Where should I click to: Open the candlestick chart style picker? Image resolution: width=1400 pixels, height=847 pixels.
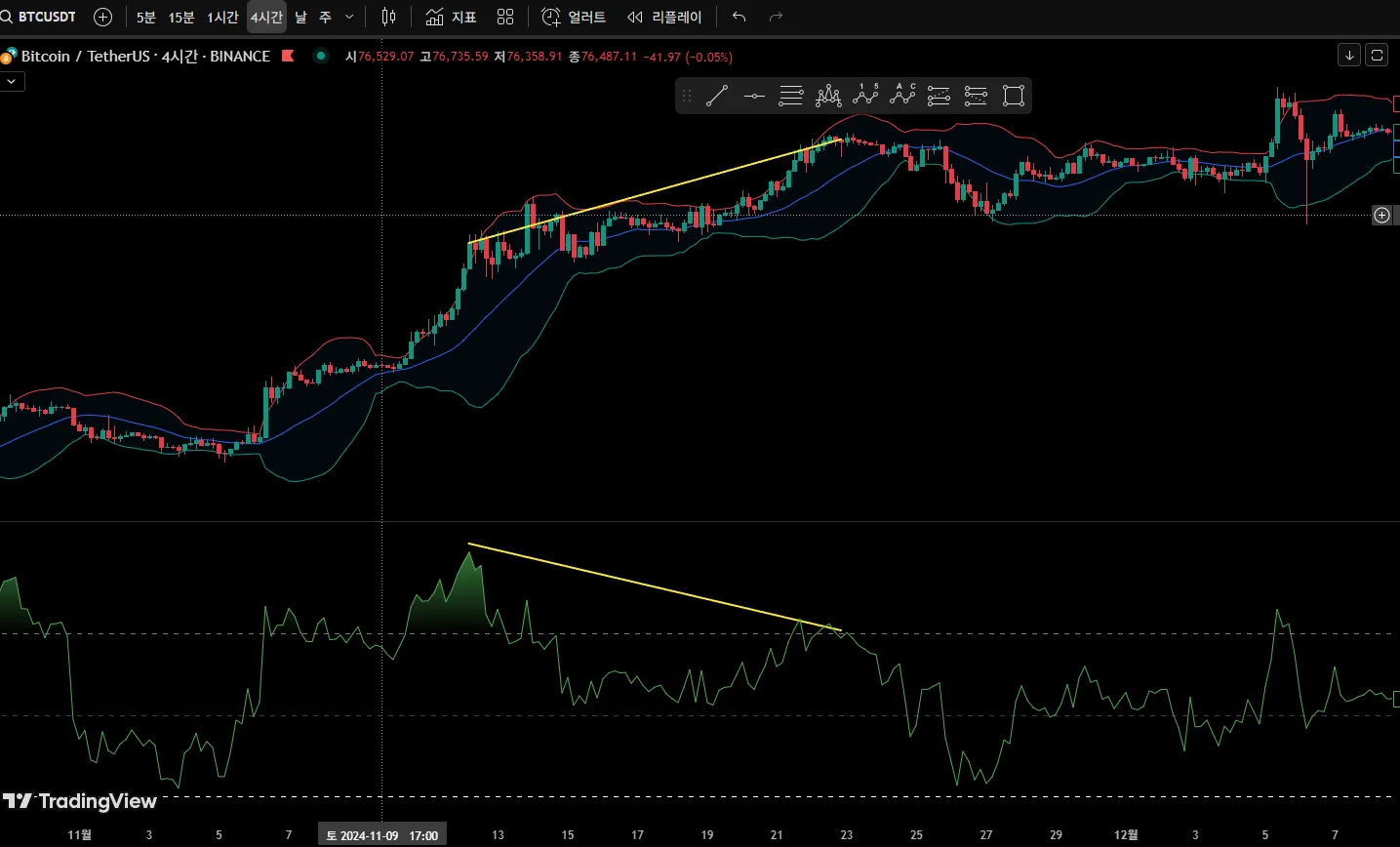(388, 17)
